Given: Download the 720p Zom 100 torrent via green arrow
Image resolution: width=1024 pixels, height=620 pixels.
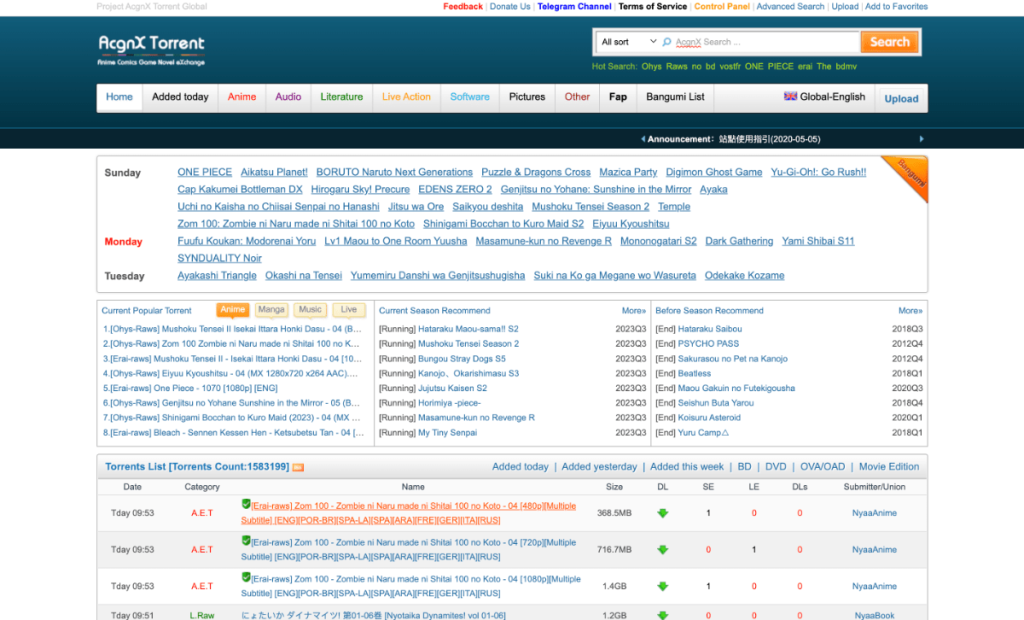Looking at the screenshot, I should [x=662, y=549].
